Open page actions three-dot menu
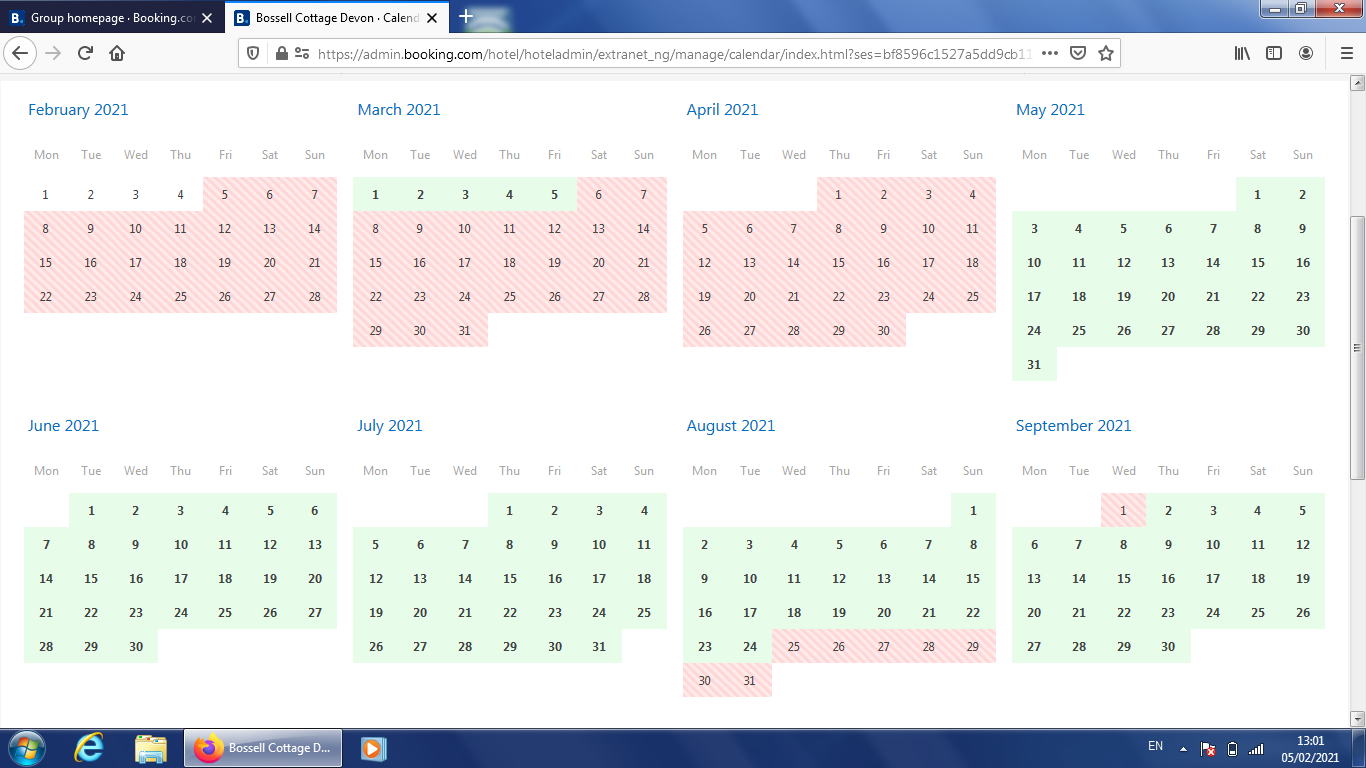This screenshot has height=768, width=1366. pos(1049,54)
